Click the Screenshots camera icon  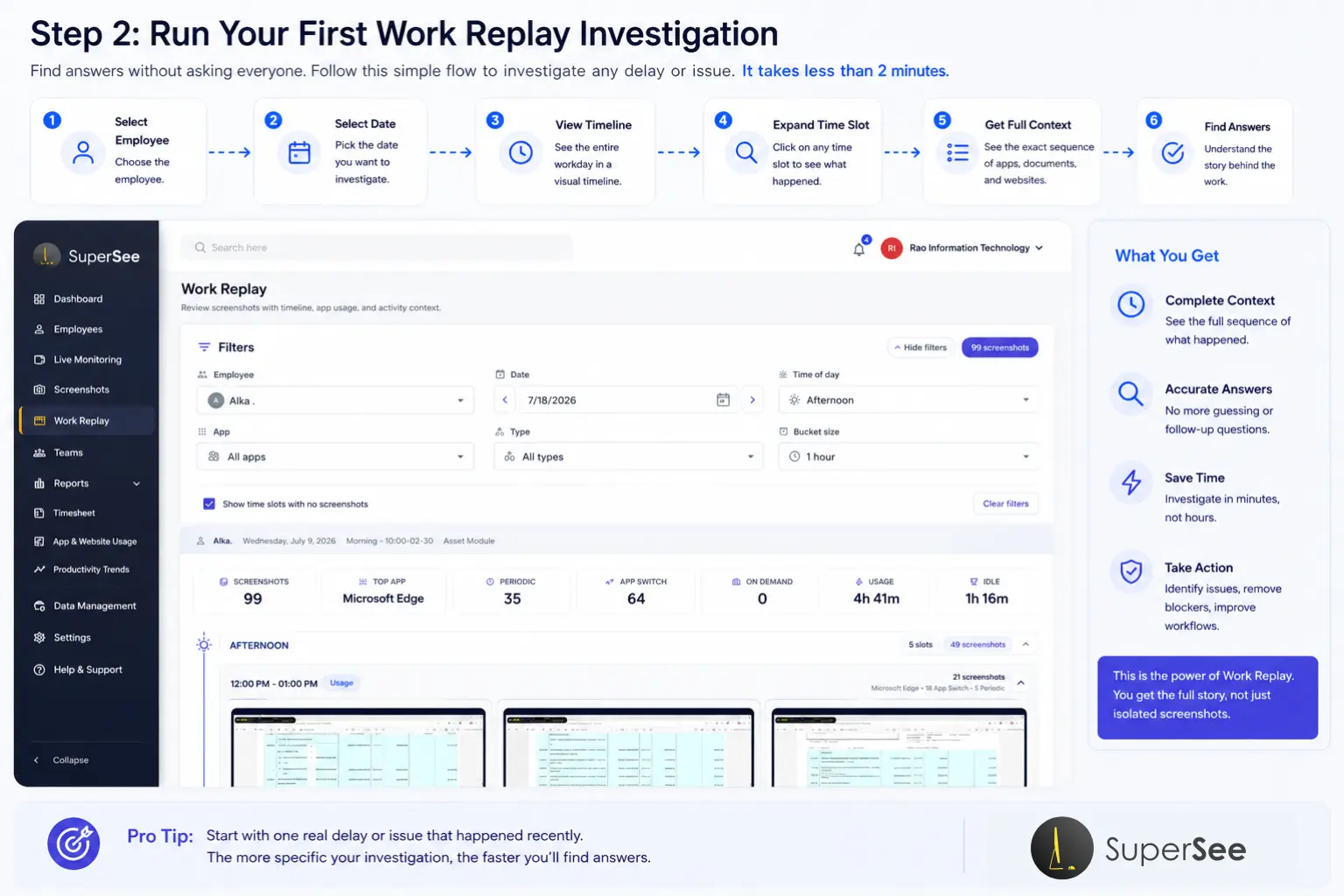pyautogui.click(x=39, y=390)
